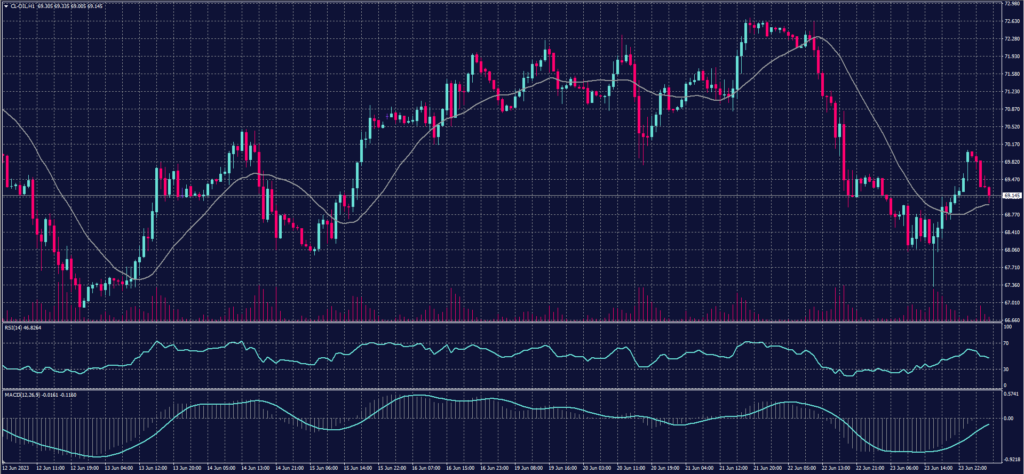Viewport: 1024px width, 474px height.
Task: Click the RSI 70 level label
Action: tap(1005, 342)
